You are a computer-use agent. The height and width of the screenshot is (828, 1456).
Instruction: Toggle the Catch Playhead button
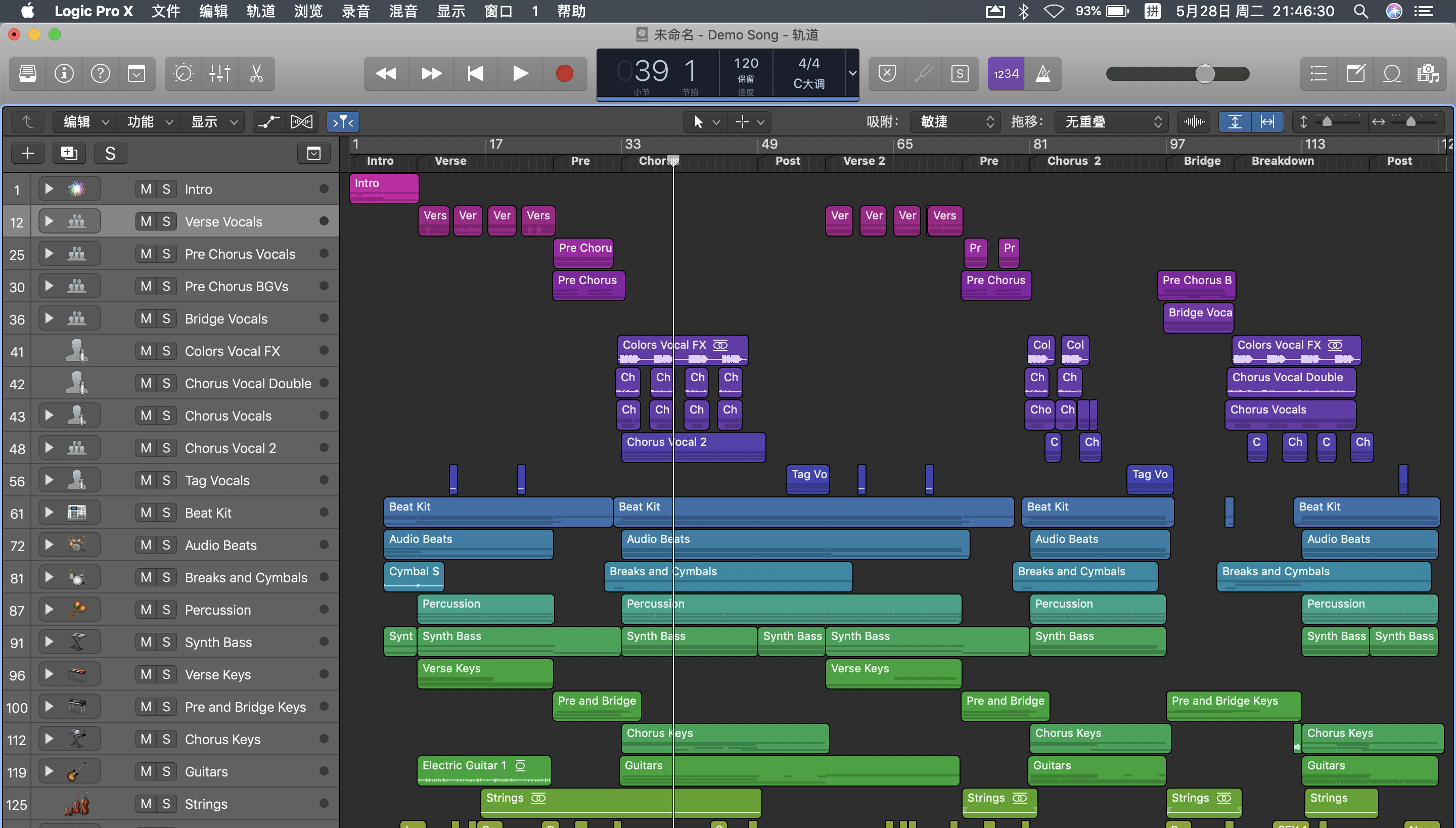(343, 122)
